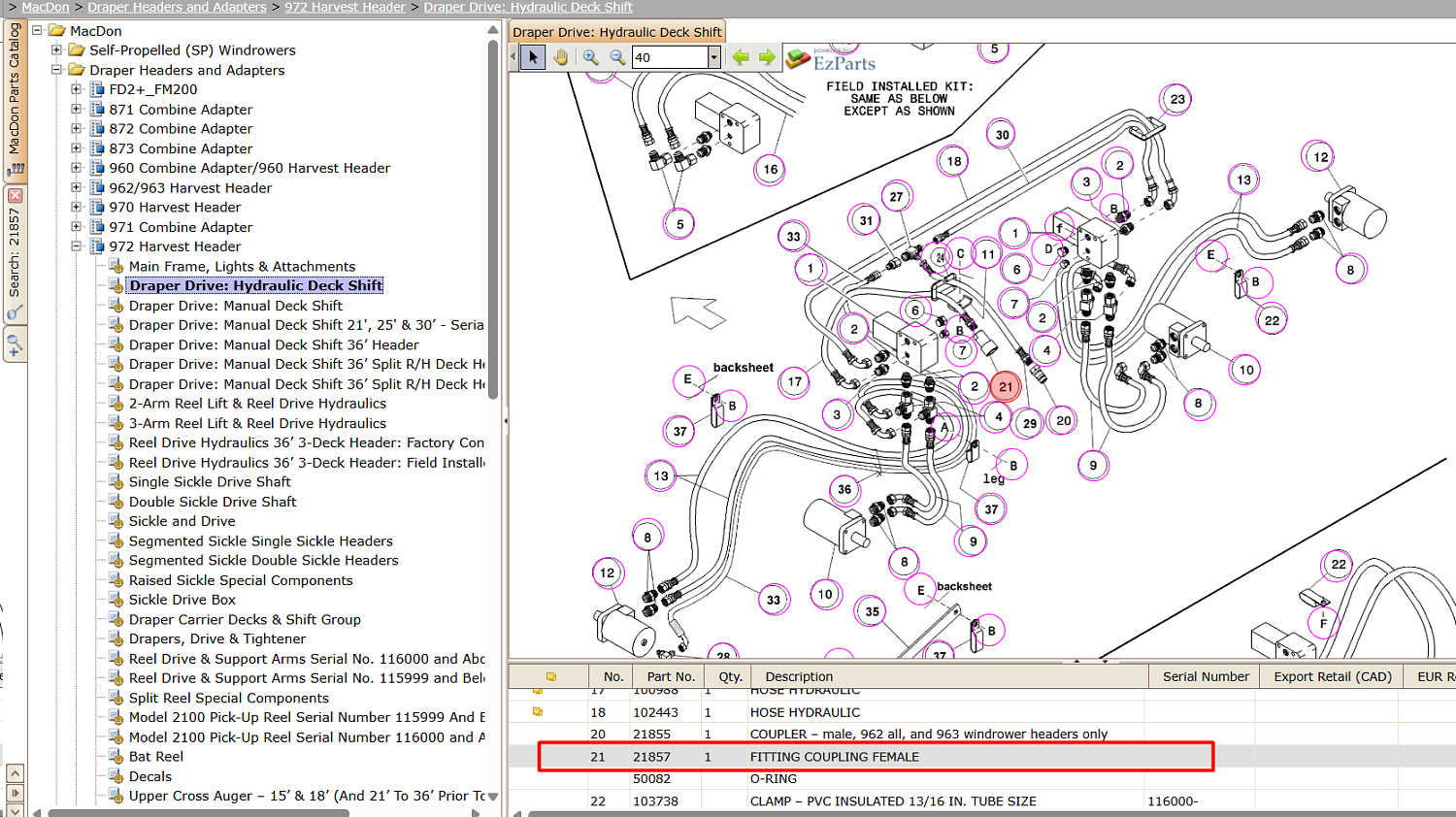Open Bat Reel tree item
Image resolution: width=1456 pixels, height=817 pixels.
[x=156, y=756]
